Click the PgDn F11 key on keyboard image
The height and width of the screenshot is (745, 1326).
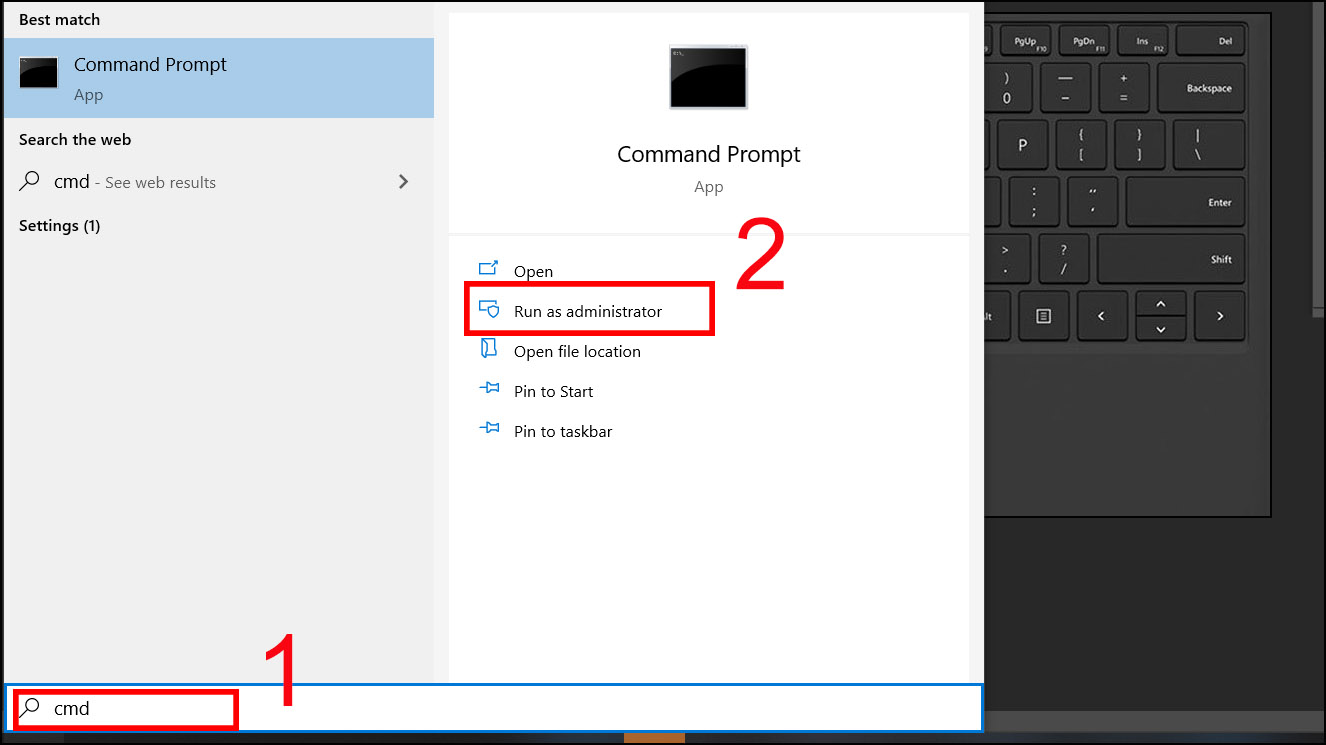pyautogui.click(x=1086, y=42)
